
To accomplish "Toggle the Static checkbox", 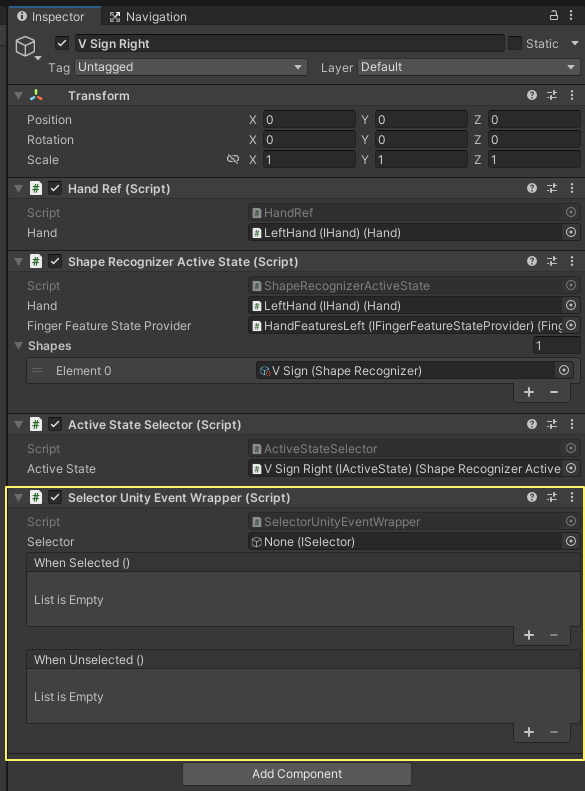I will pyautogui.click(x=515, y=43).
